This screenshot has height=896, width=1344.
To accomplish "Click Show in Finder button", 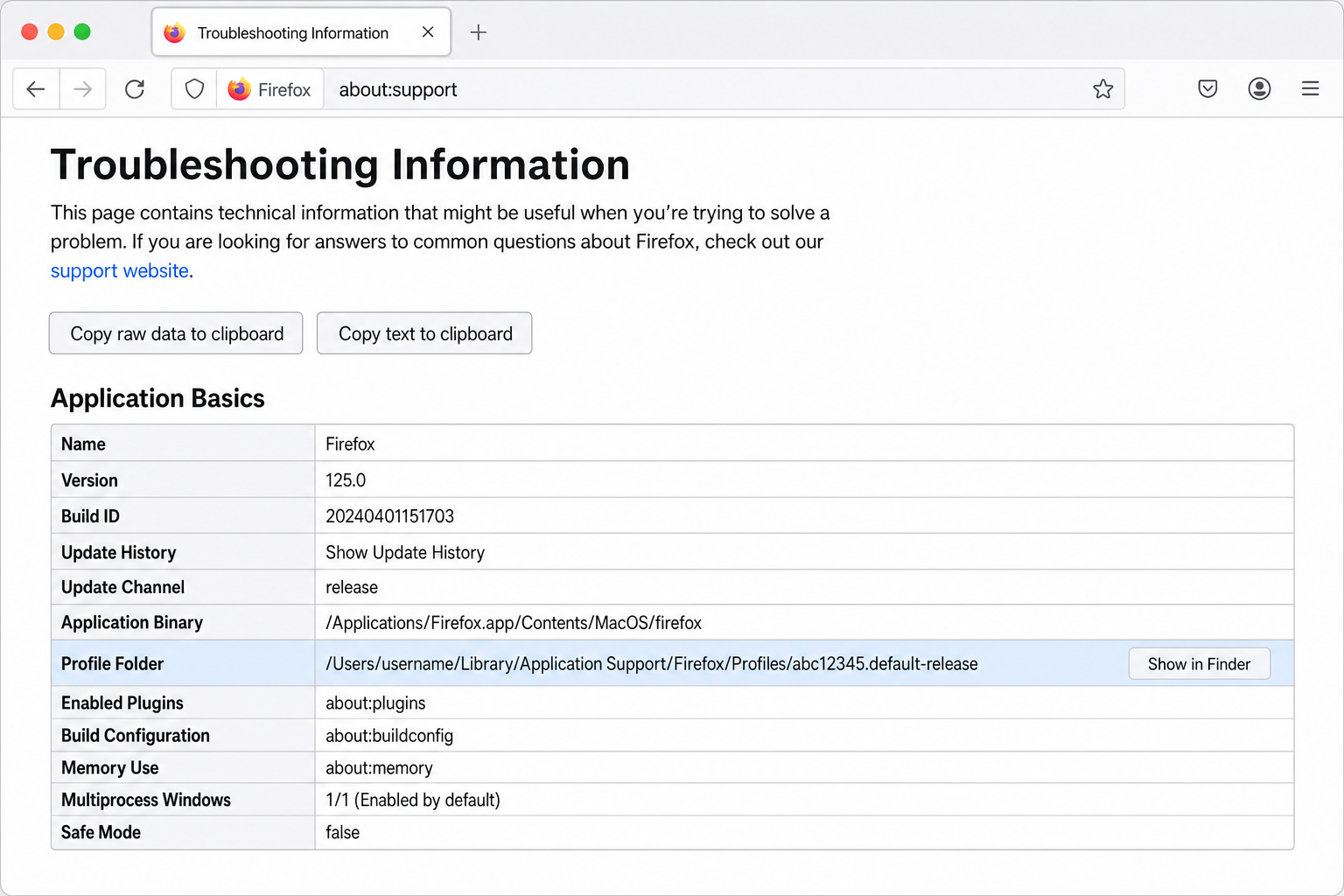I will (x=1199, y=664).
